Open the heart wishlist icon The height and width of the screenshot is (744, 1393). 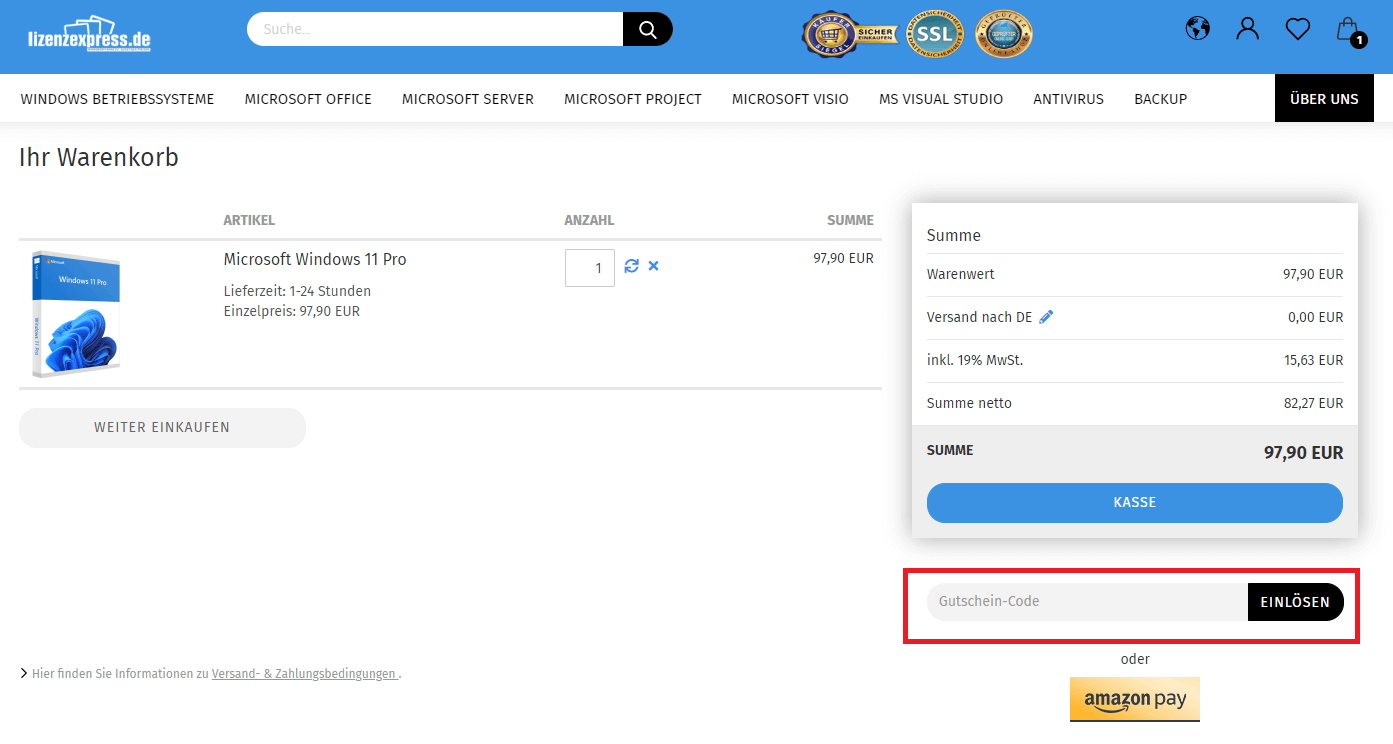tap(1298, 29)
